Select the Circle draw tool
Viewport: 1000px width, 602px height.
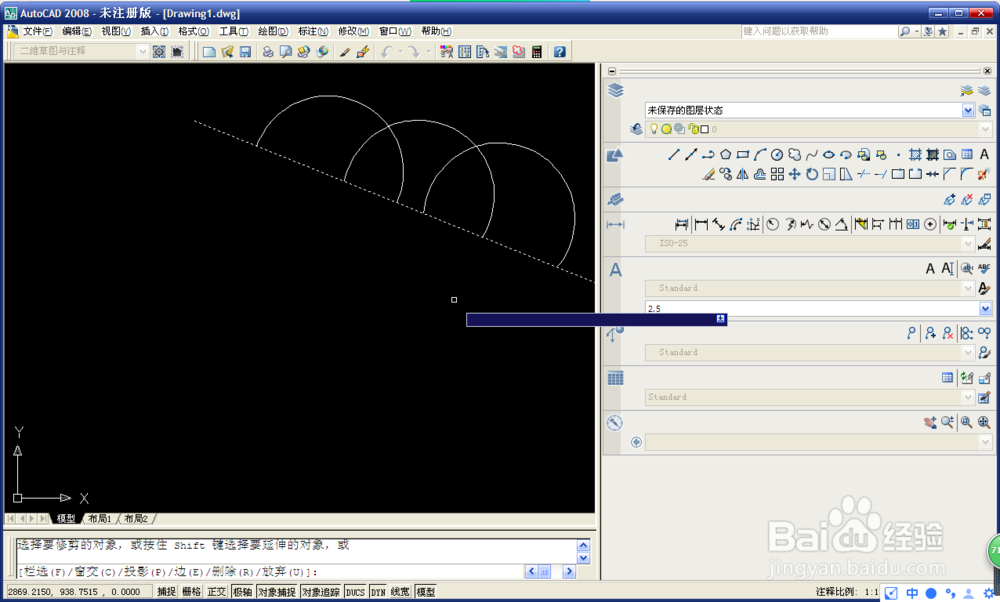pyautogui.click(x=777, y=154)
